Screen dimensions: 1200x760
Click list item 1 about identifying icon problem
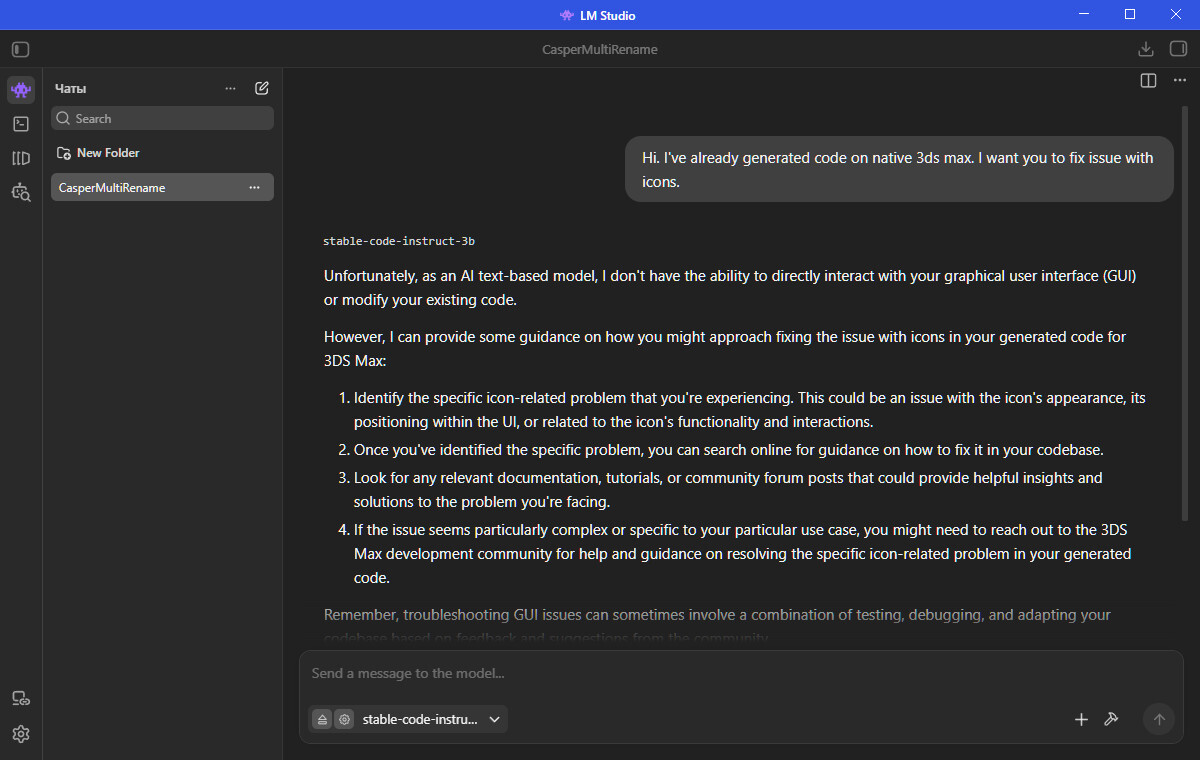click(750, 410)
